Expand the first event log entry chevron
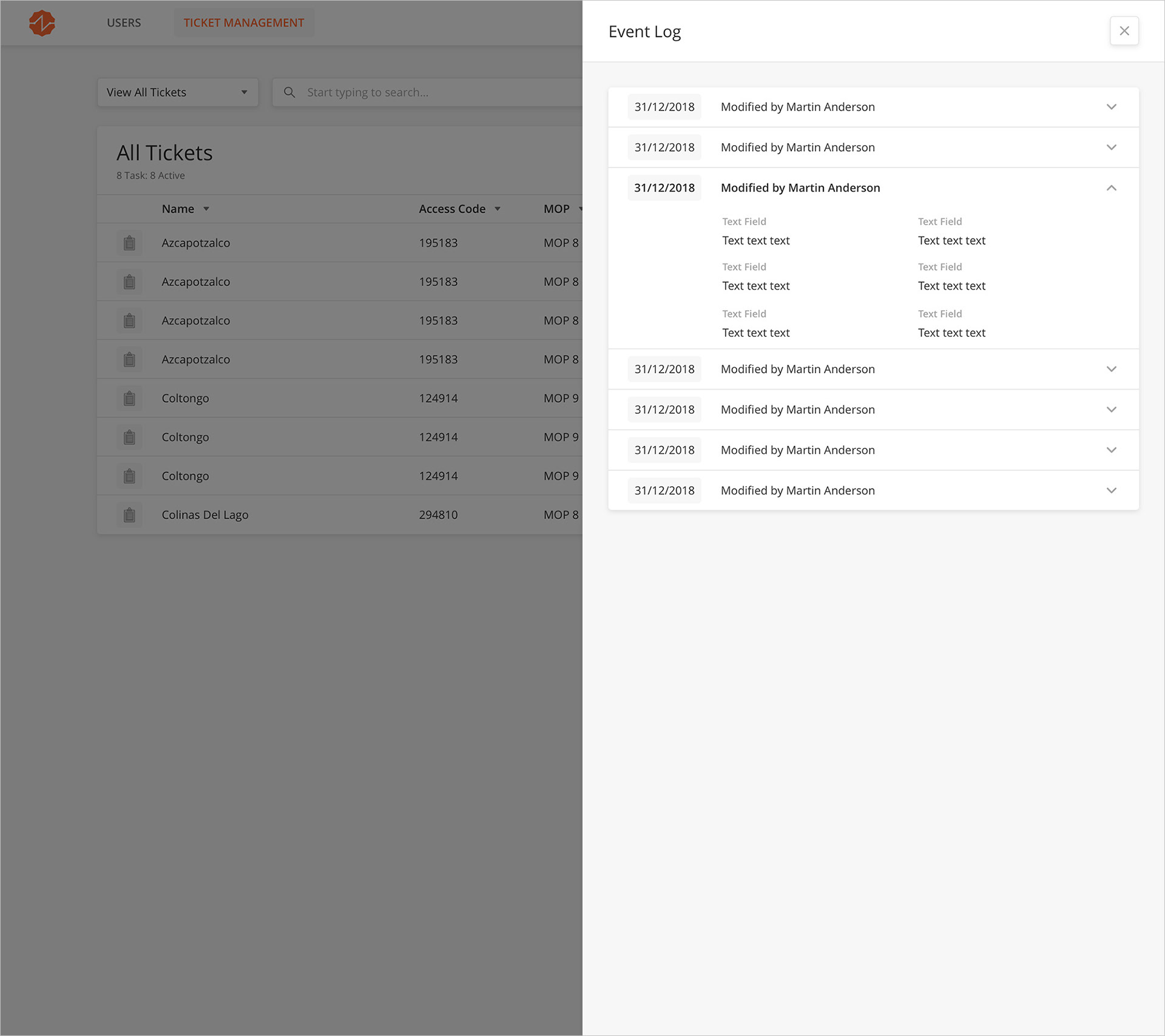Screen dimensions: 1165x1036 [1111, 107]
